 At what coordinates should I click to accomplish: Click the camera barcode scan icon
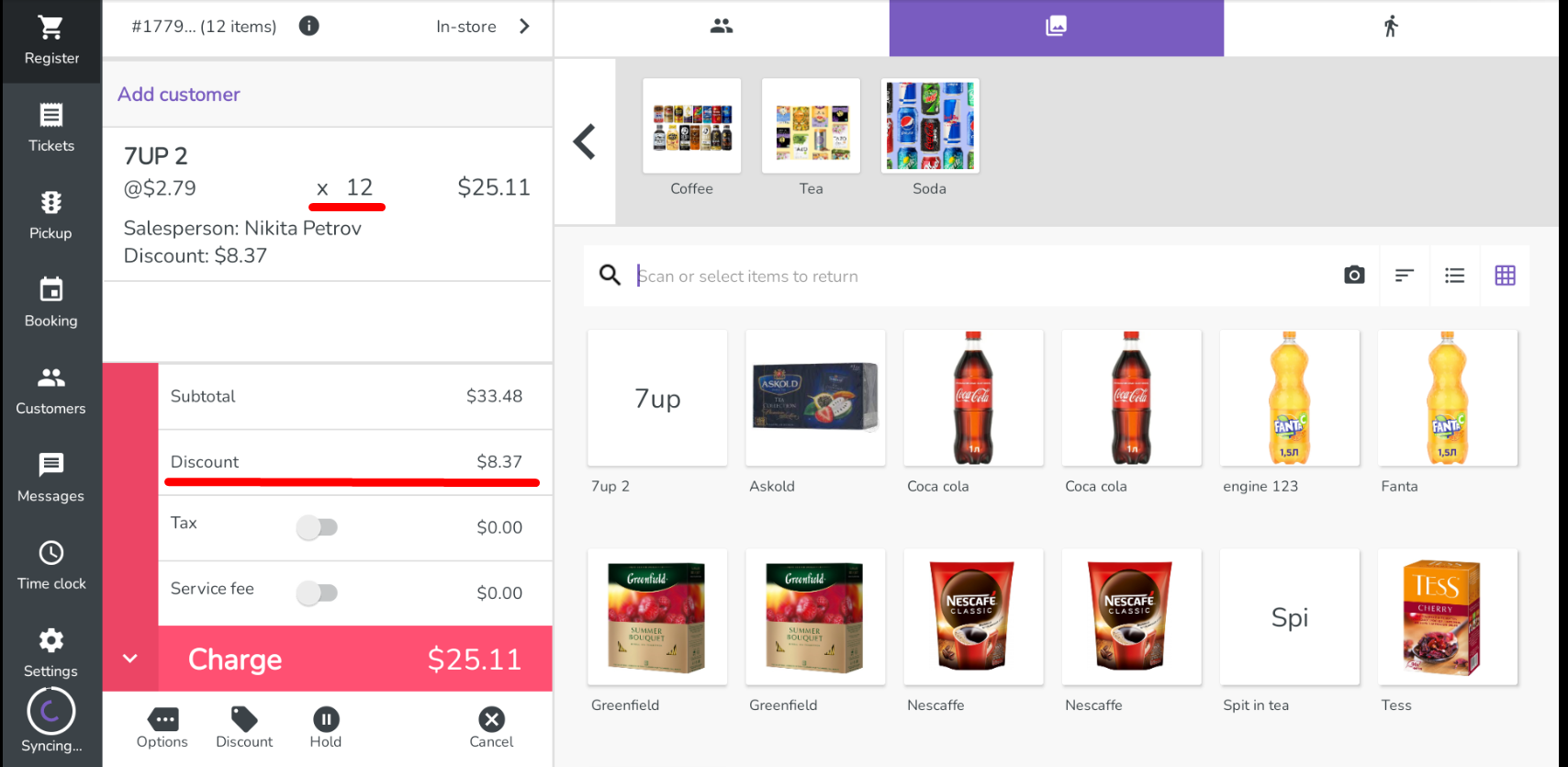click(1354, 276)
